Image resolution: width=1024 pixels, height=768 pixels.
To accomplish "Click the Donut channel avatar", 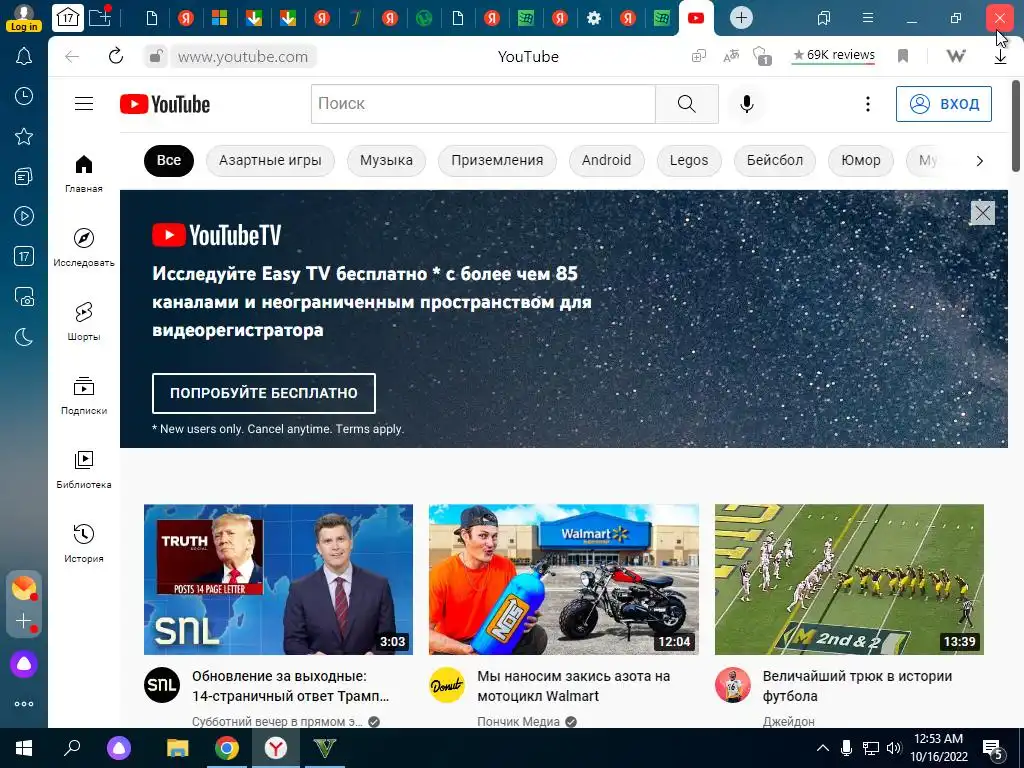I will 447,685.
